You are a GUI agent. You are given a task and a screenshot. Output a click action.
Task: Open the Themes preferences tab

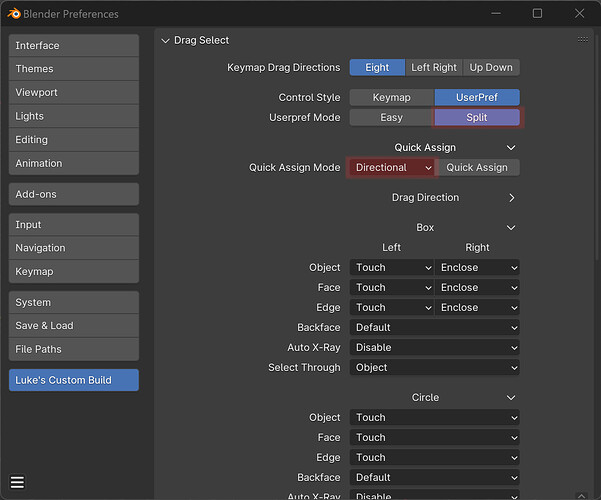[74, 69]
